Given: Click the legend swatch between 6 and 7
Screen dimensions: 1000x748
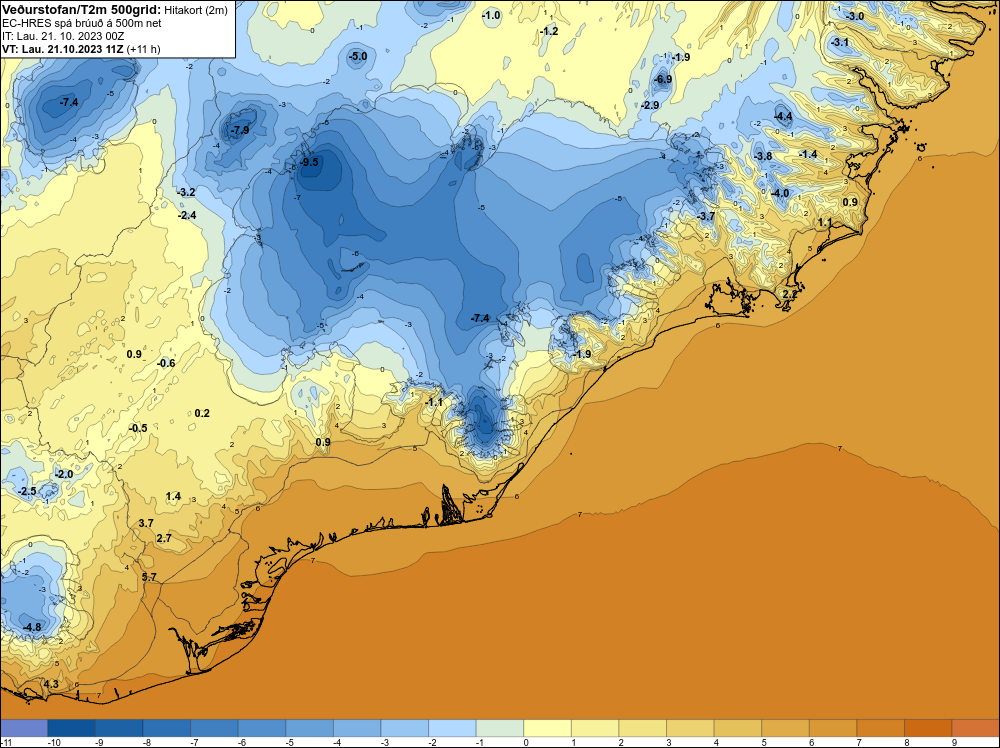Looking at the screenshot, I should coord(832,728).
